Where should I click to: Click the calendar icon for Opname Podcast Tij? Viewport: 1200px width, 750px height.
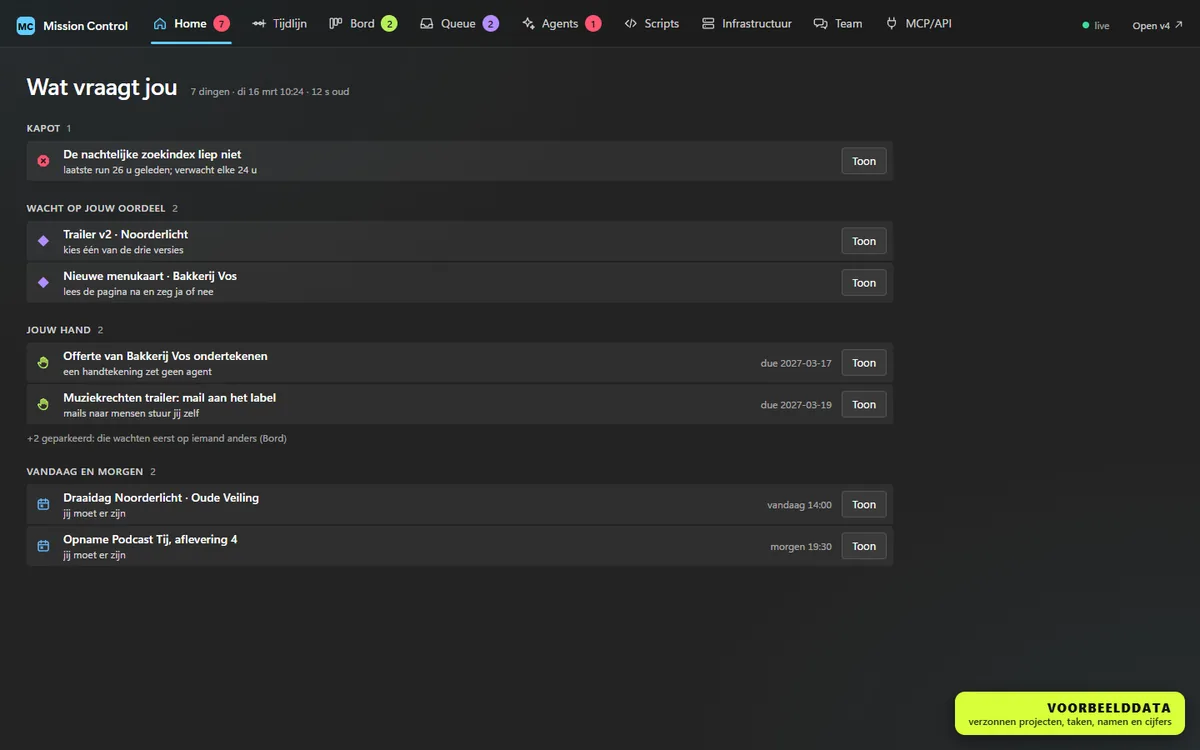point(43,546)
